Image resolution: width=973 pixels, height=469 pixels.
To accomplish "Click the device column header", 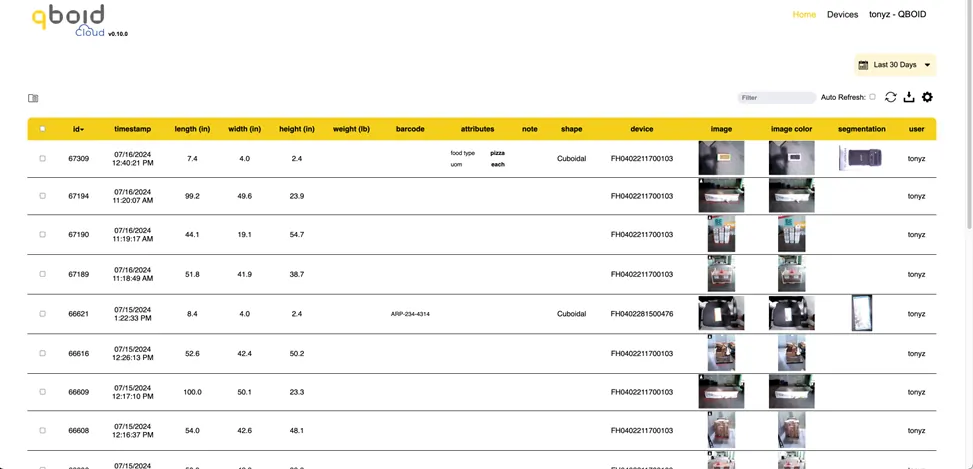I will pos(642,129).
